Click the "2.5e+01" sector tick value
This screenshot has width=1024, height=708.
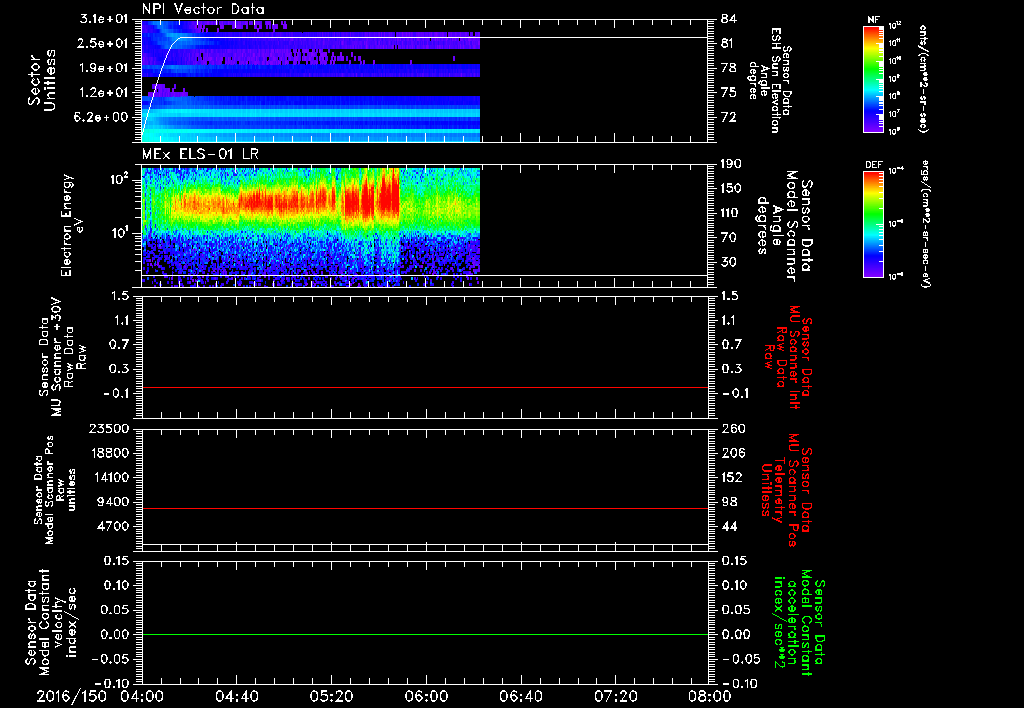[103, 43]
